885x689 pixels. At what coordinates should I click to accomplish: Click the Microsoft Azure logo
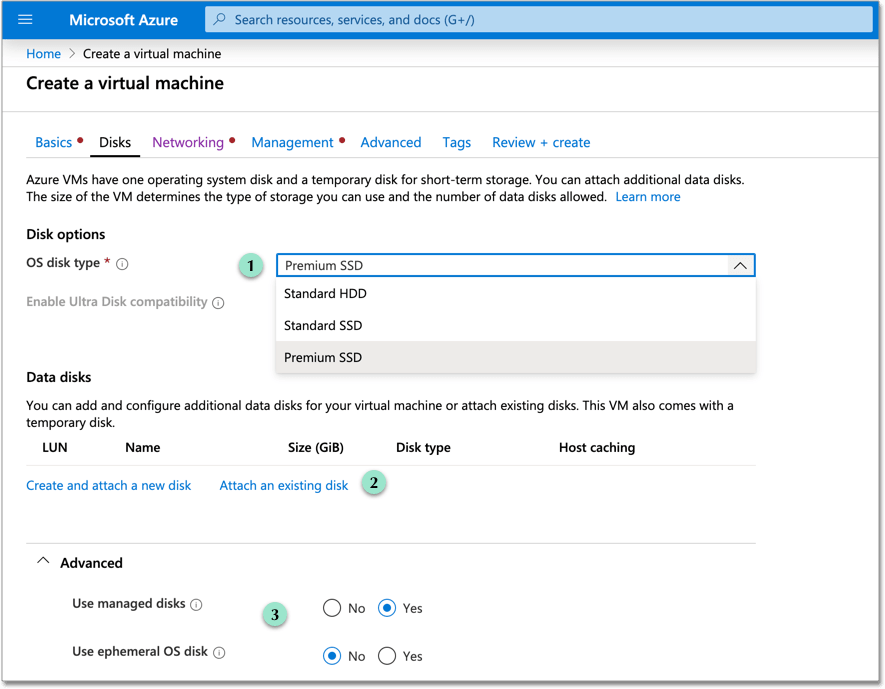pos(123,19)
